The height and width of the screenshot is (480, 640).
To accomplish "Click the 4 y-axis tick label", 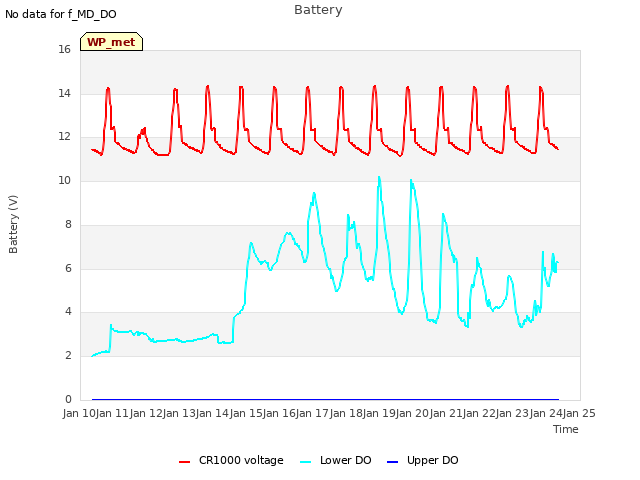I will point(68,311).
